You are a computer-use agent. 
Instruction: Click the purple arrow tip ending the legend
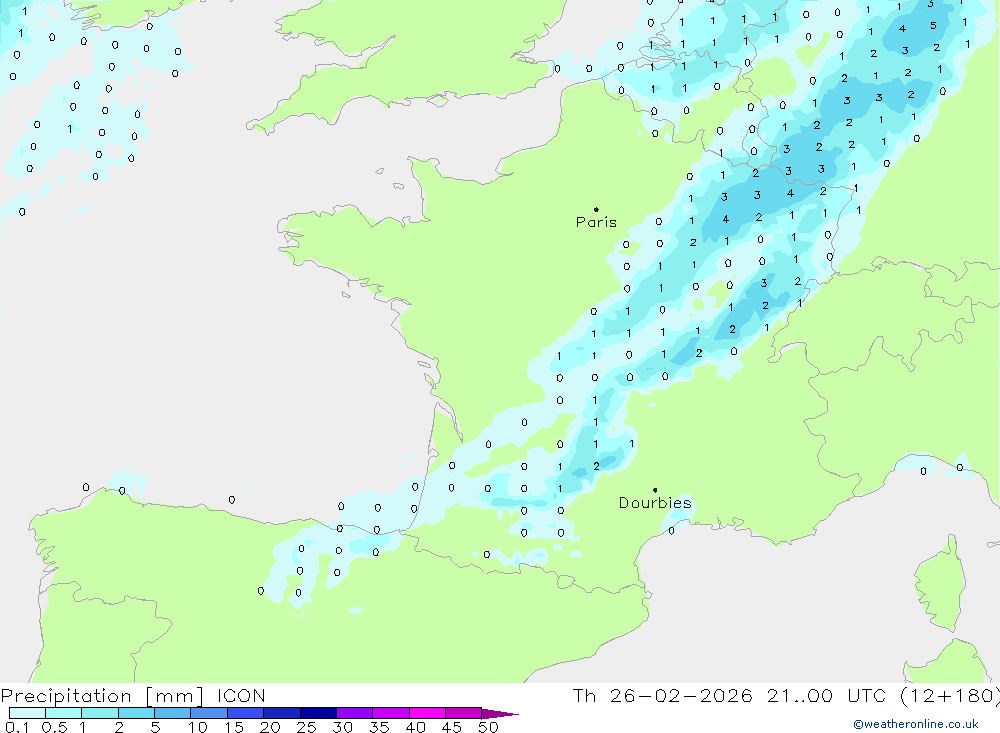(500, 714)
